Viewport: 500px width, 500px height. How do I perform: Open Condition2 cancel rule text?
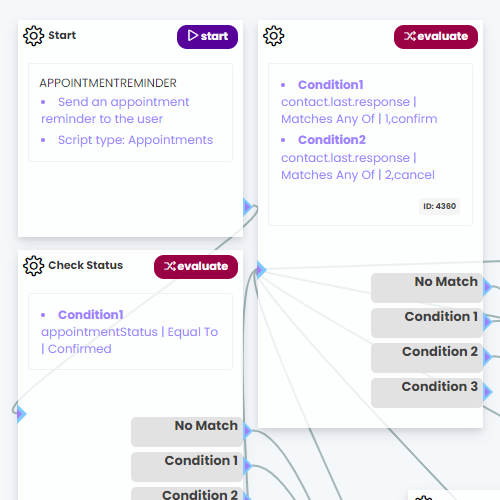point(358,157)
